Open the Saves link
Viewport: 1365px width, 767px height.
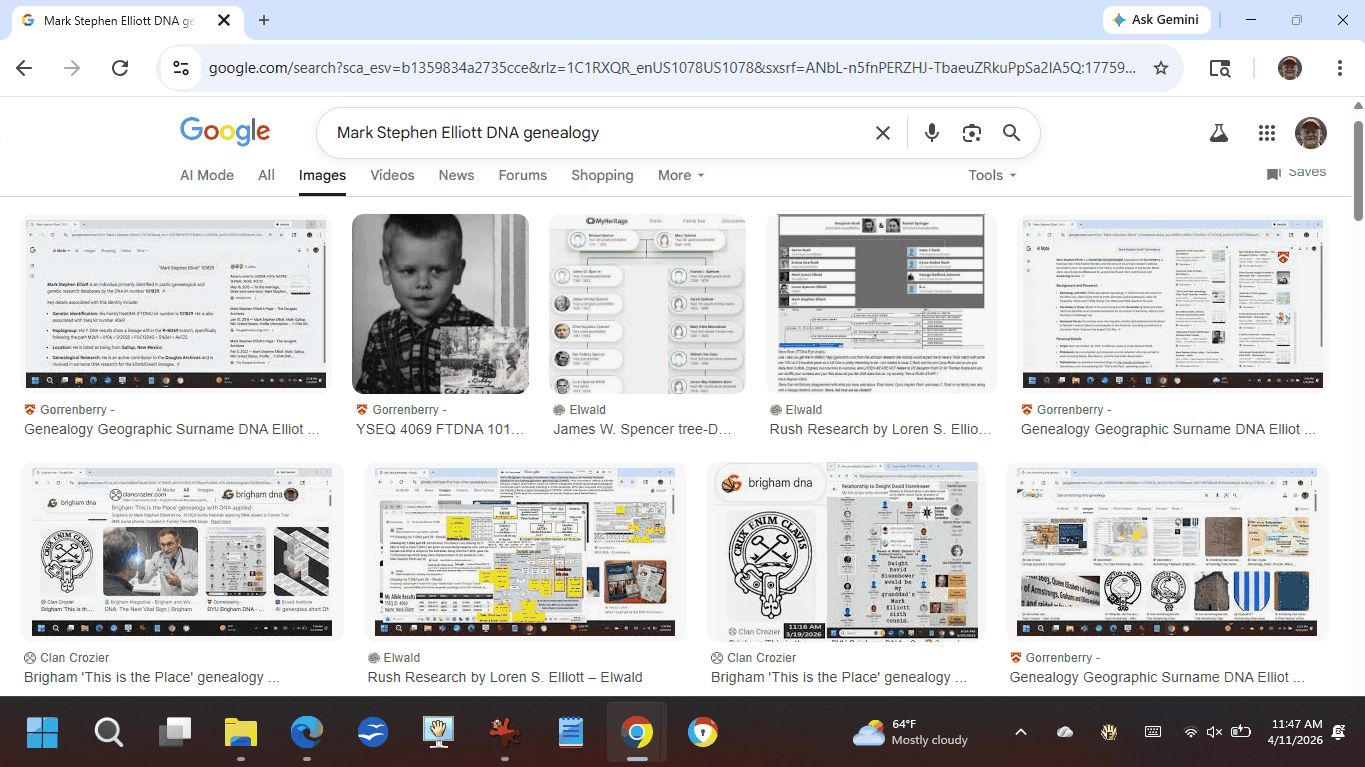tap(1296, 173)
